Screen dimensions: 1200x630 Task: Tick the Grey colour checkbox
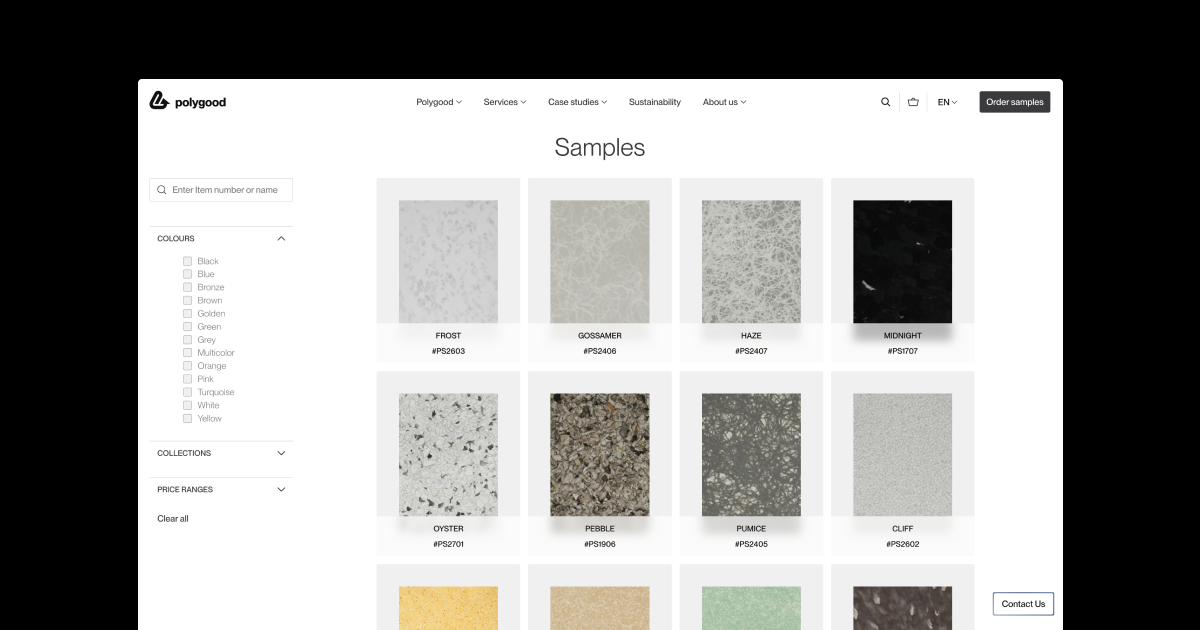187,340
